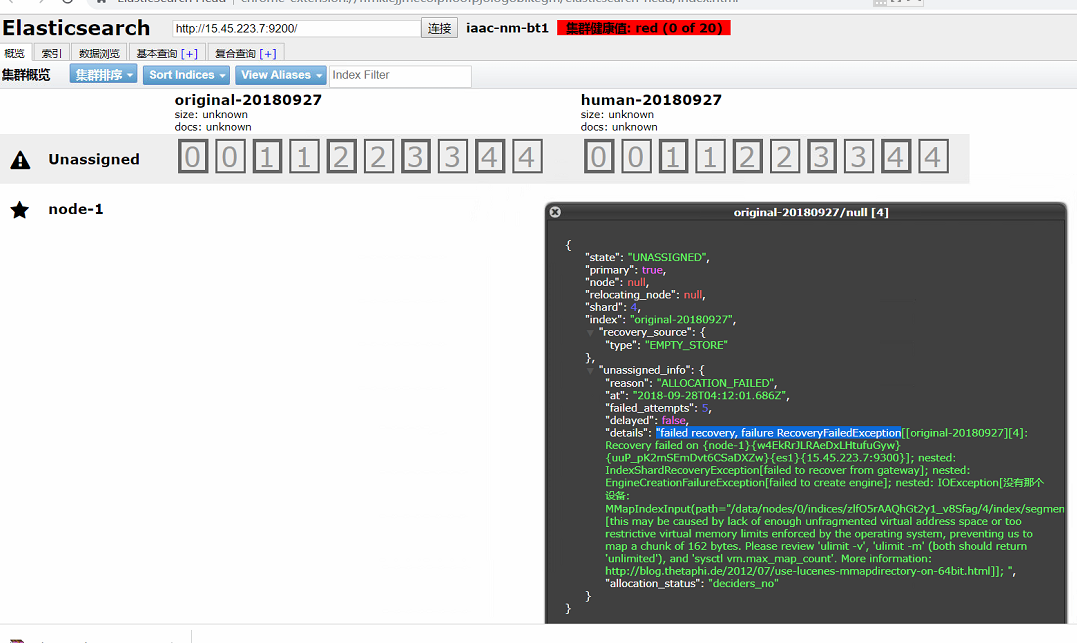Click the blog.thetaphi.de URL in details

coord(798,571)
